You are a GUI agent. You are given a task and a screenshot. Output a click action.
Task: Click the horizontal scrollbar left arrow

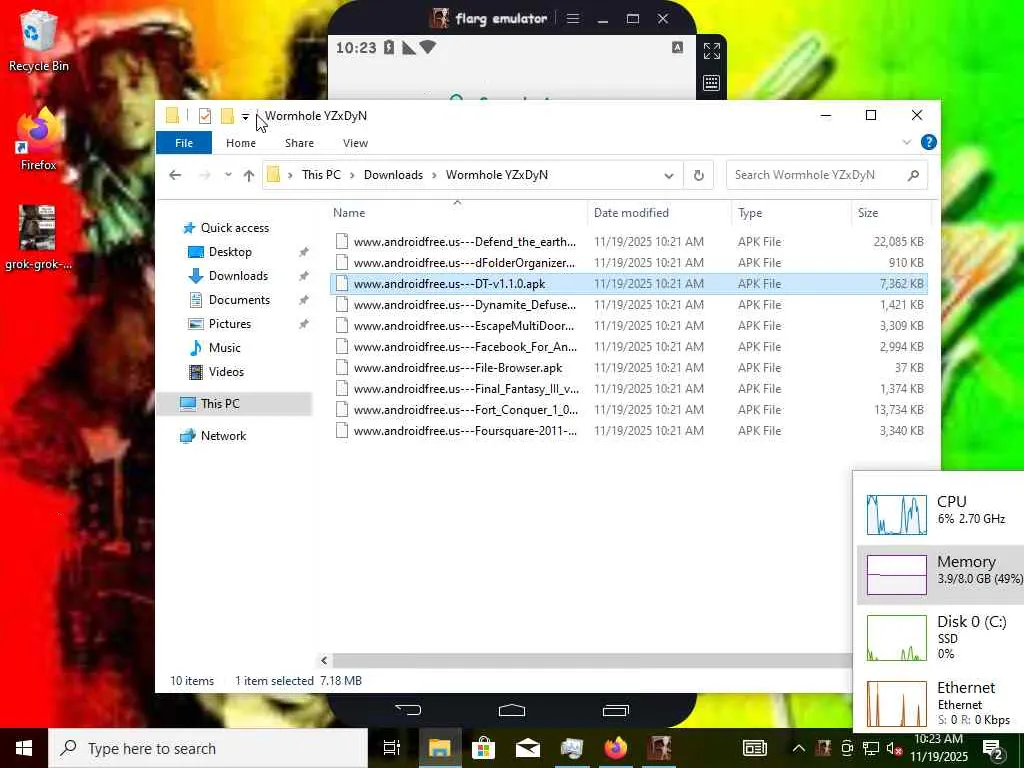click(x=324, y=660)
